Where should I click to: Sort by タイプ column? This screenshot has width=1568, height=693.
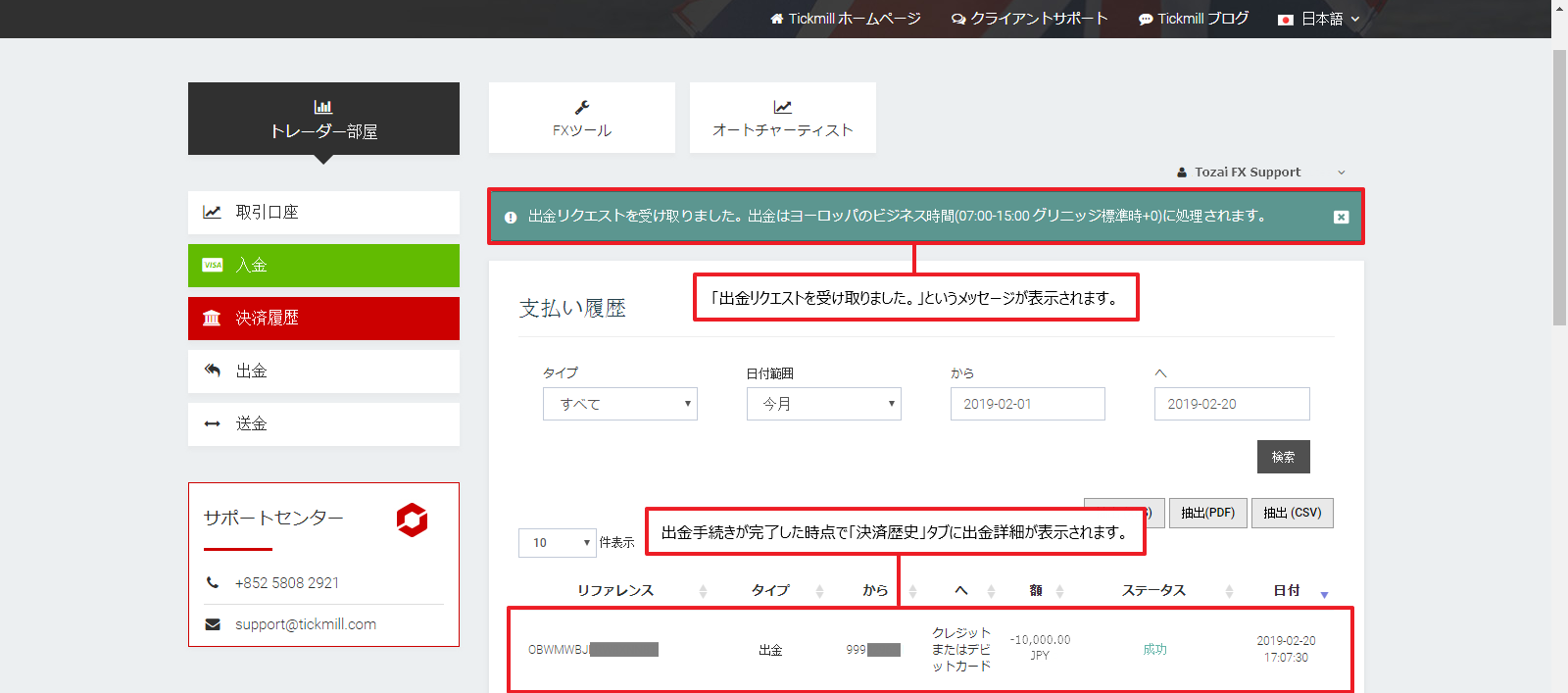click(770, 590)
